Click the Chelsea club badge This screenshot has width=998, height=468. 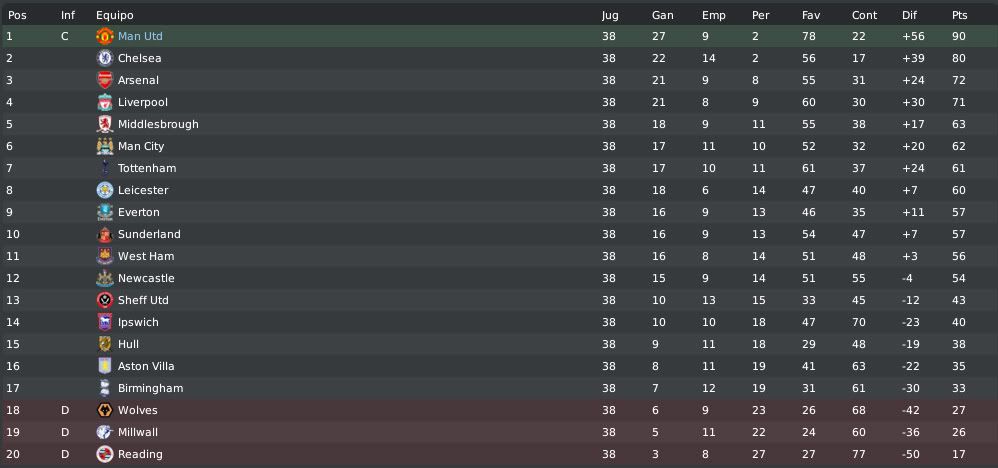click(104, 58)
